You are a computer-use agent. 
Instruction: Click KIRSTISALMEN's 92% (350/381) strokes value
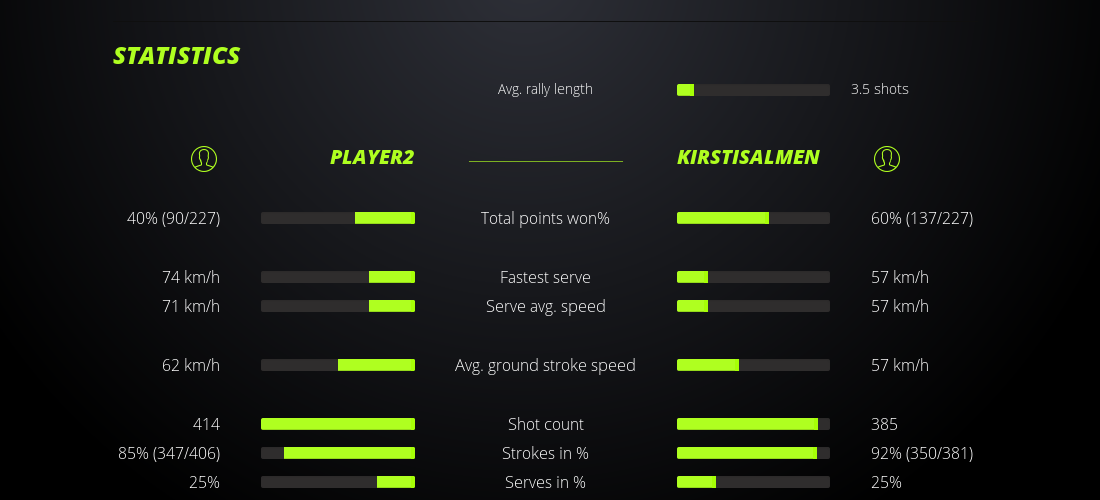[922, 453]
